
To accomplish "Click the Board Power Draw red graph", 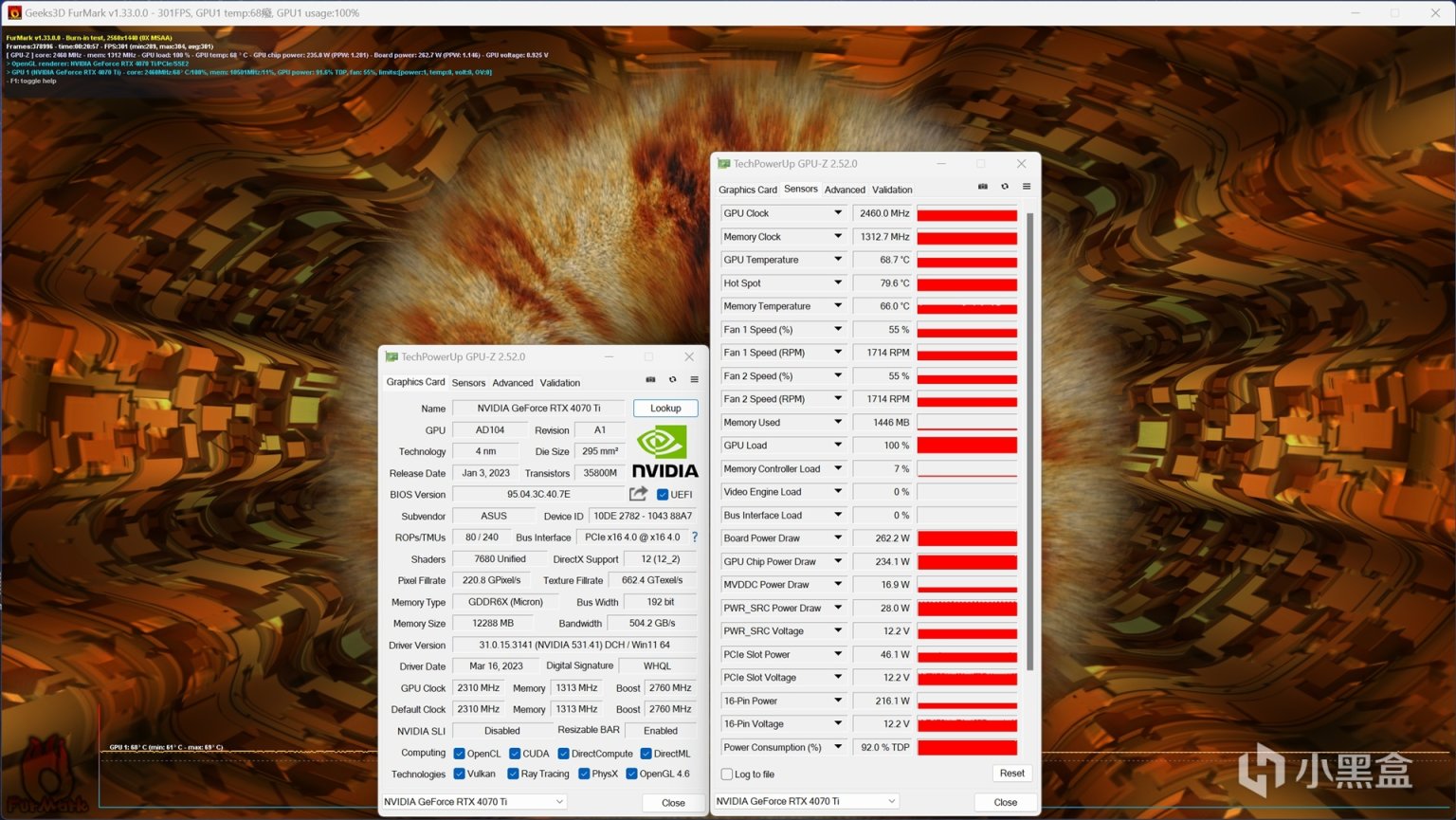I will [x=967, y=538].
